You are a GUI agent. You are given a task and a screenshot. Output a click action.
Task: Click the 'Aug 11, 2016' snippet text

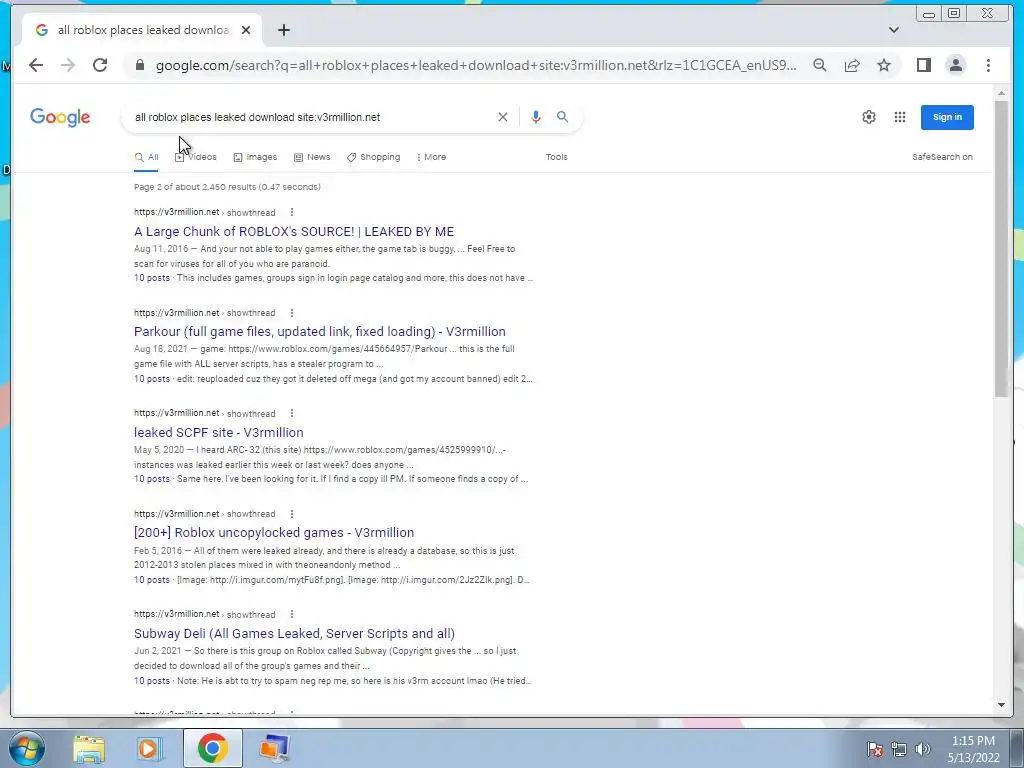161,249
